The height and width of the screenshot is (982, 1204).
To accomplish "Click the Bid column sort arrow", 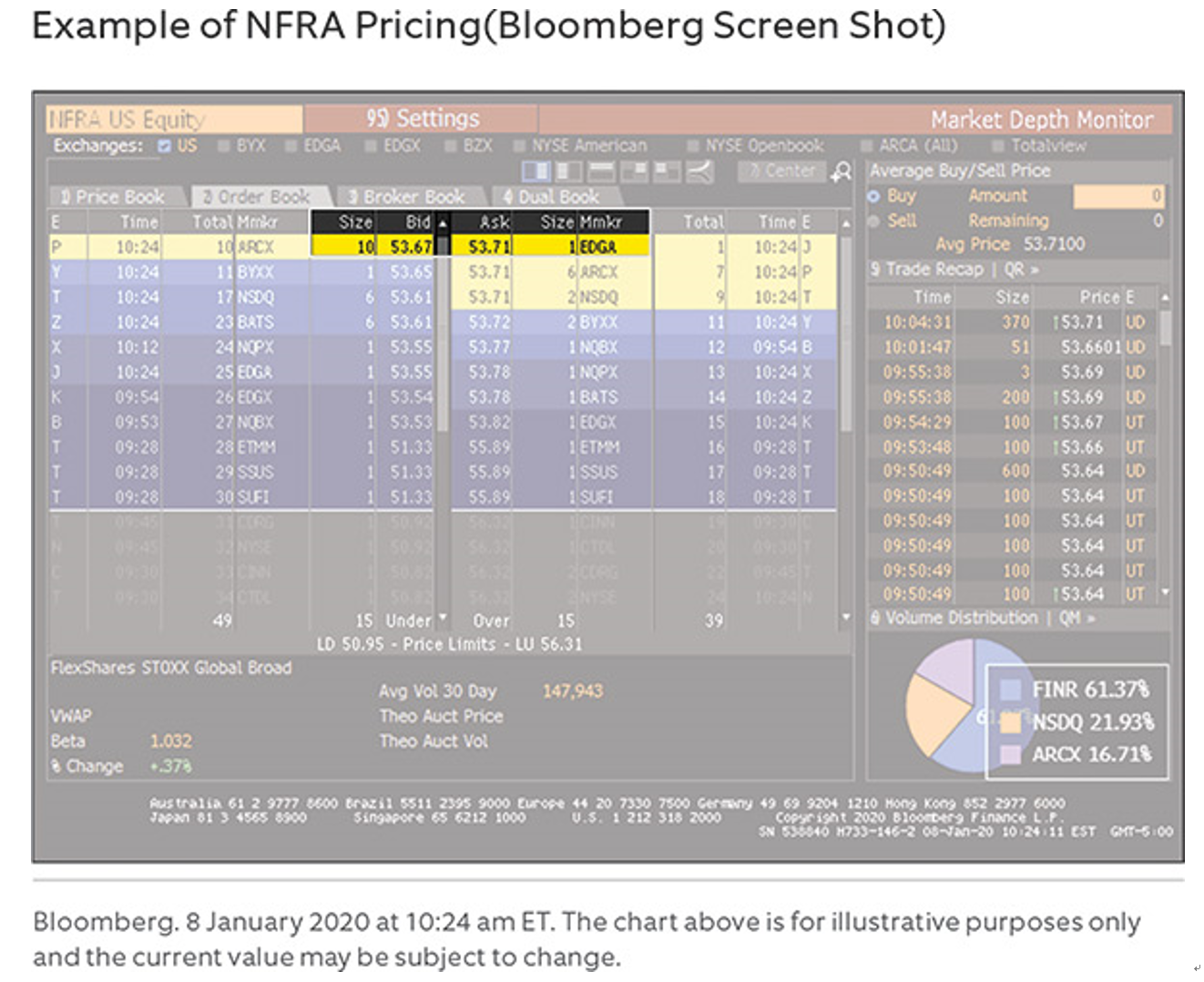I will [x=443, y=222].
